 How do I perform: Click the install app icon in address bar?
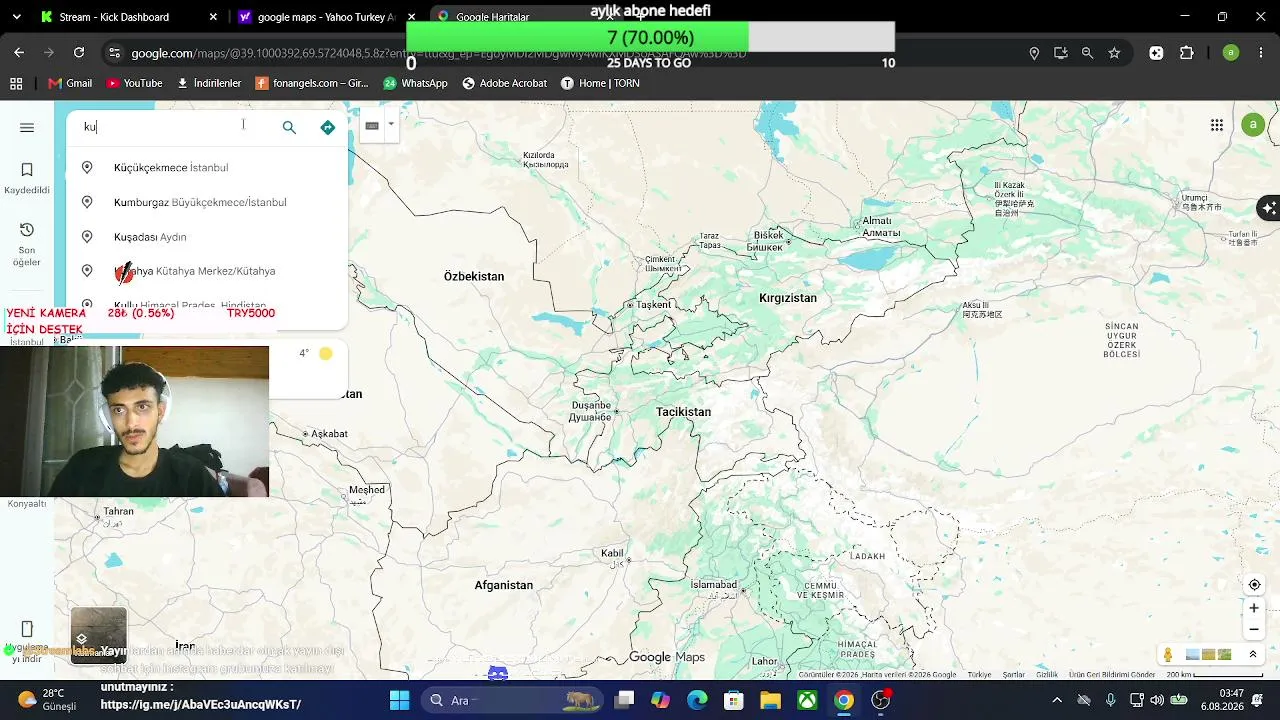click(x=1061, y=53)
